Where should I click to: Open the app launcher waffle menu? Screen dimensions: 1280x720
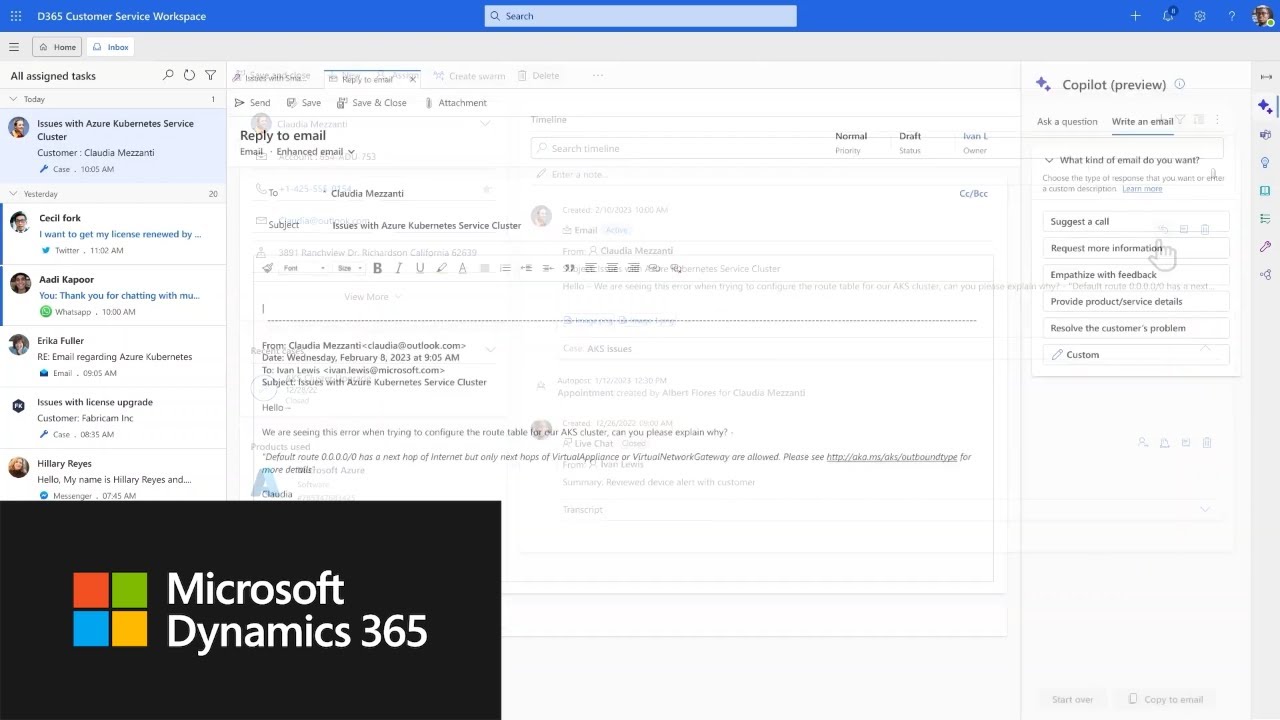coord(16,16)
